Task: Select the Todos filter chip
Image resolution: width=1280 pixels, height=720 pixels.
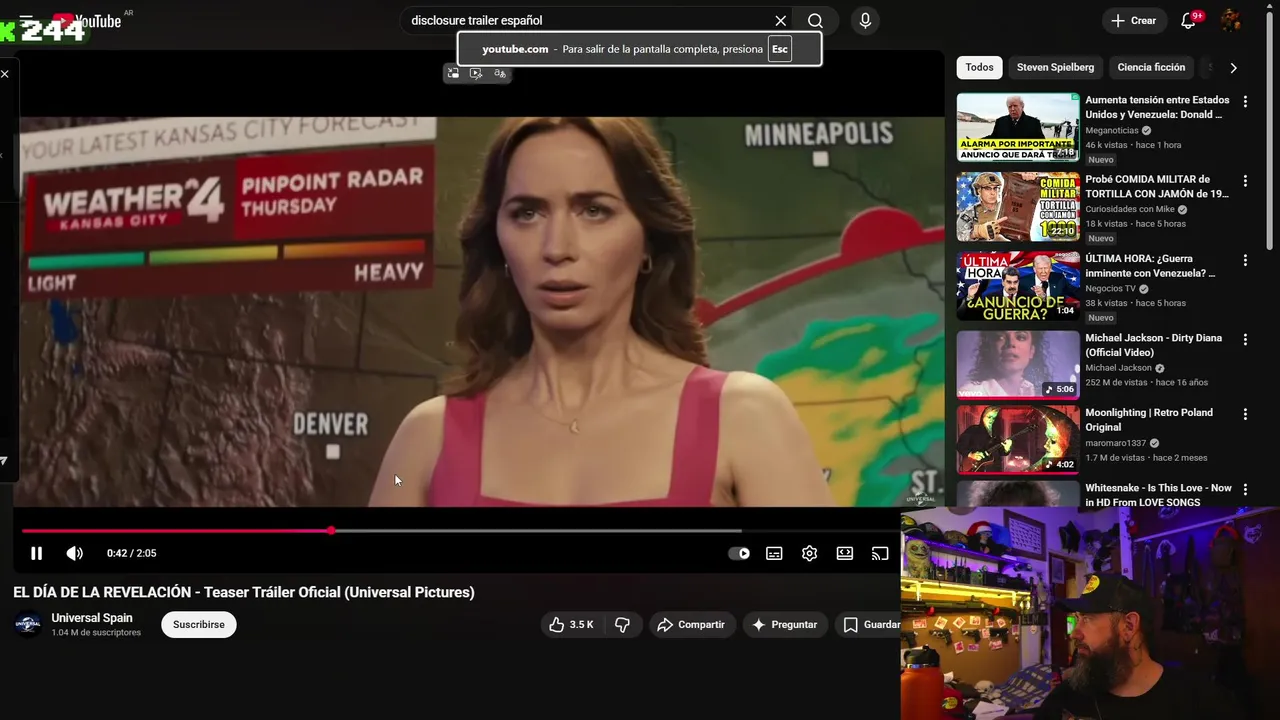Action: (979, 67)
